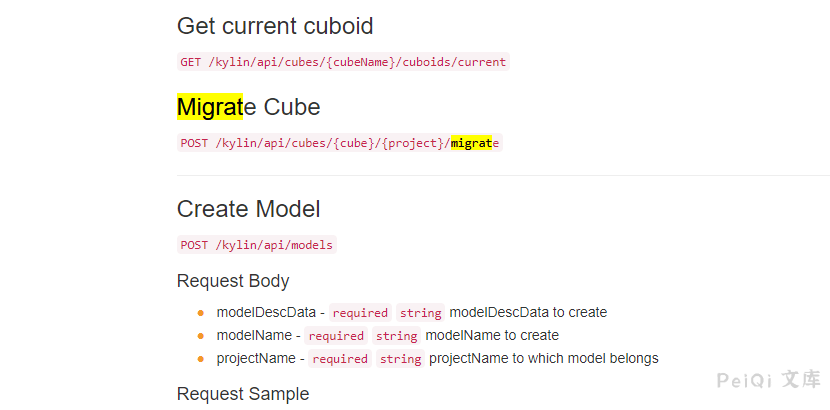This screenshot has height=410, width=830.
Task: Click the POST /kylin/api/models code snippet
Action: [257, 245]
